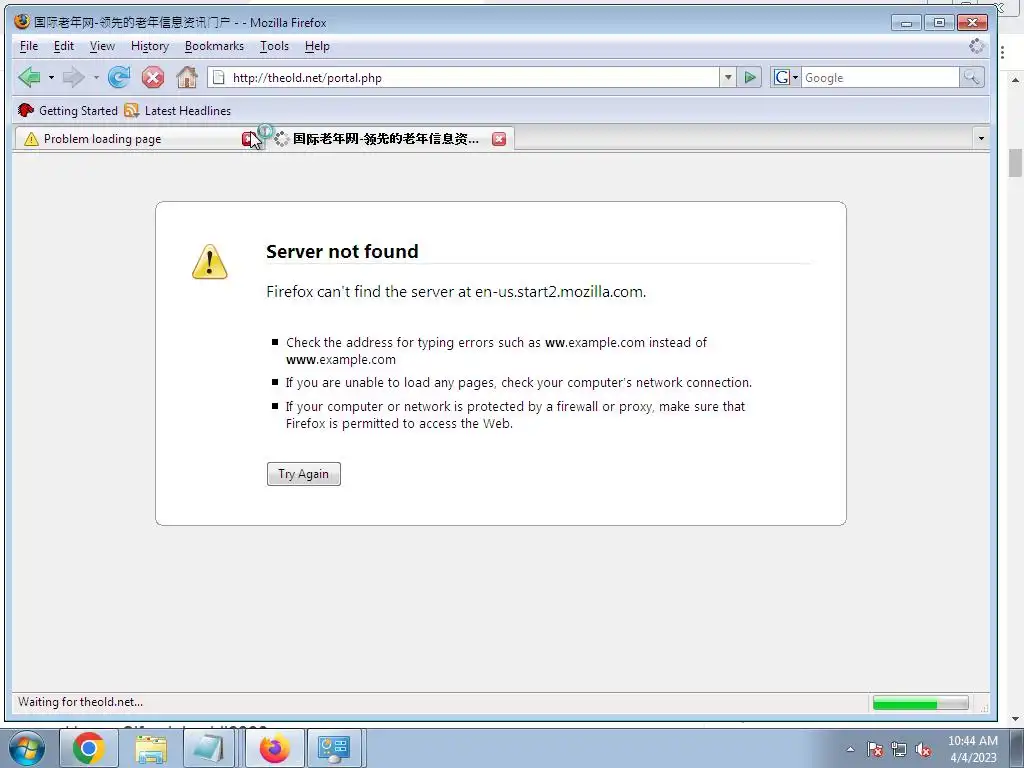Reload the current page
Image resolution: width=1024 pixels, height=768 pixels.
click(119, 77)
